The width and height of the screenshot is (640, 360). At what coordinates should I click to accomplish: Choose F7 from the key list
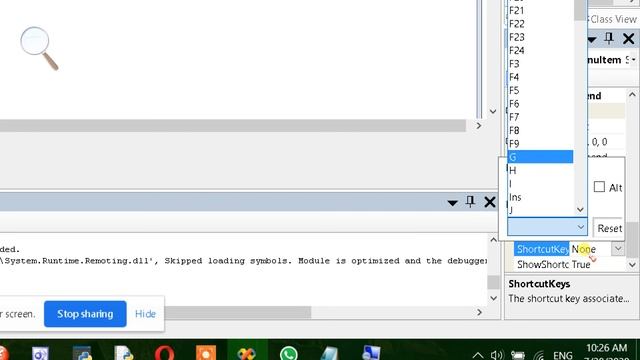click(540, 117)
